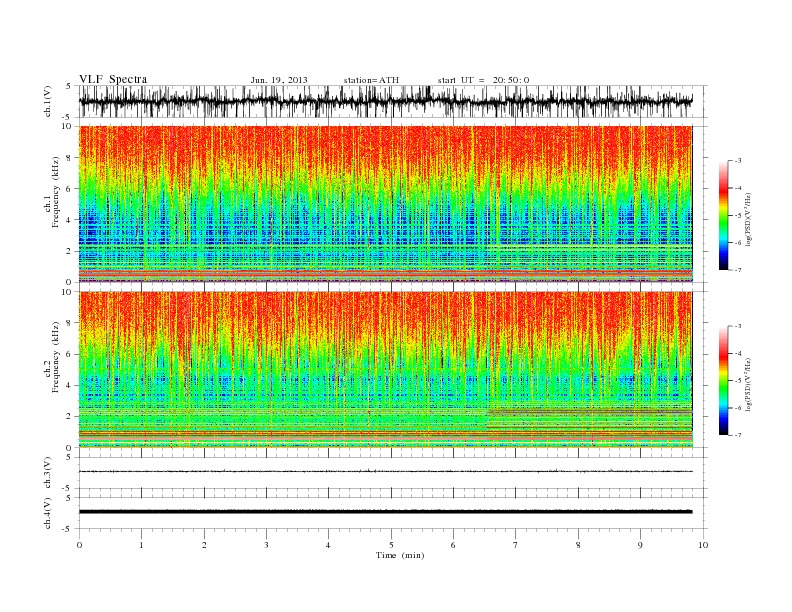Click the "VLF Spectra" plot title
Viewport: 792px width, 612px height.
tap(113, 79)
